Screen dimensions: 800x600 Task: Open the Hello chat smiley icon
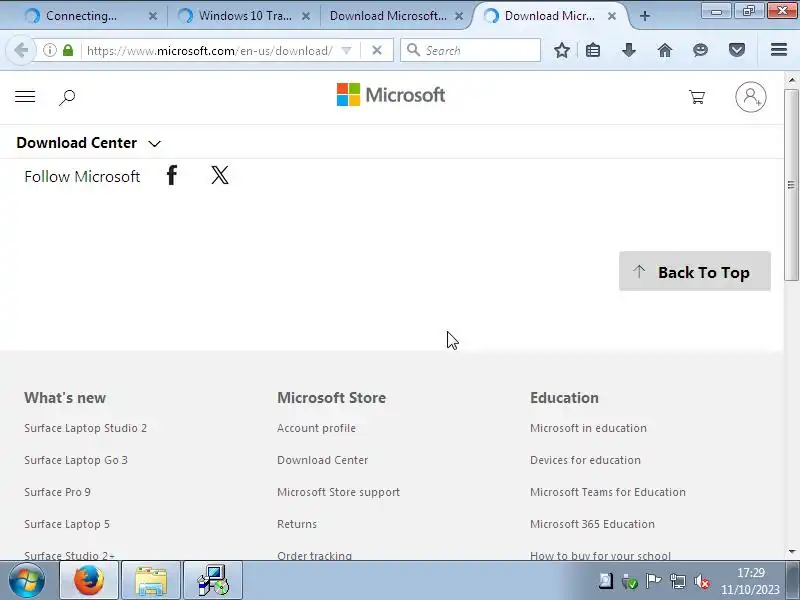(701, 50)
